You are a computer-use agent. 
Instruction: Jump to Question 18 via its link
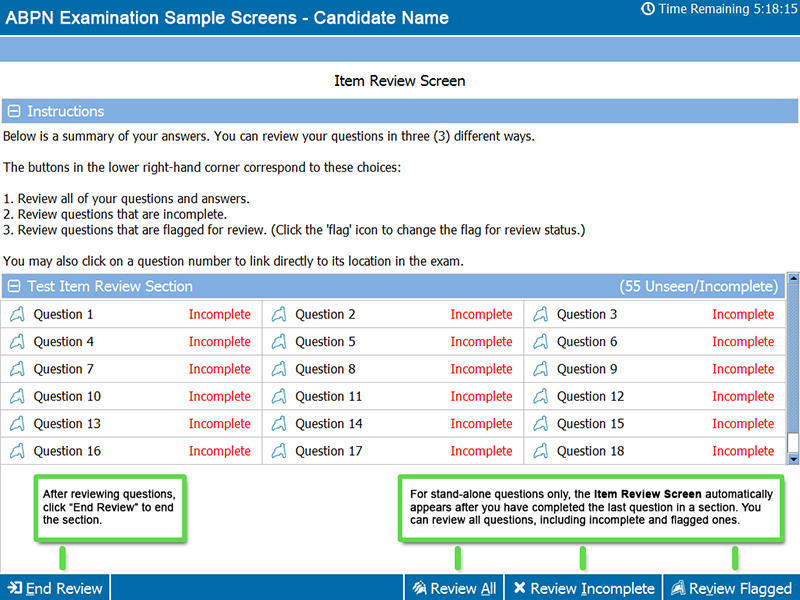pos(590,451)
